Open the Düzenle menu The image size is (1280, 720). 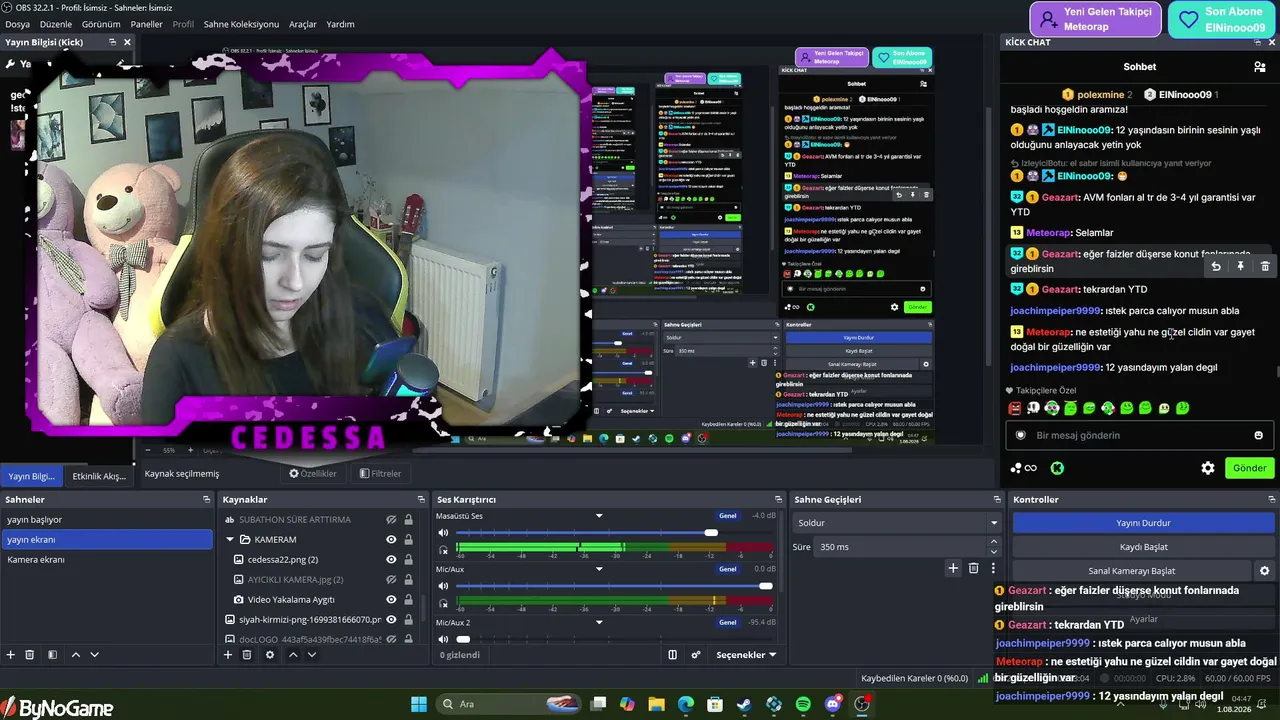pos(56,24)
